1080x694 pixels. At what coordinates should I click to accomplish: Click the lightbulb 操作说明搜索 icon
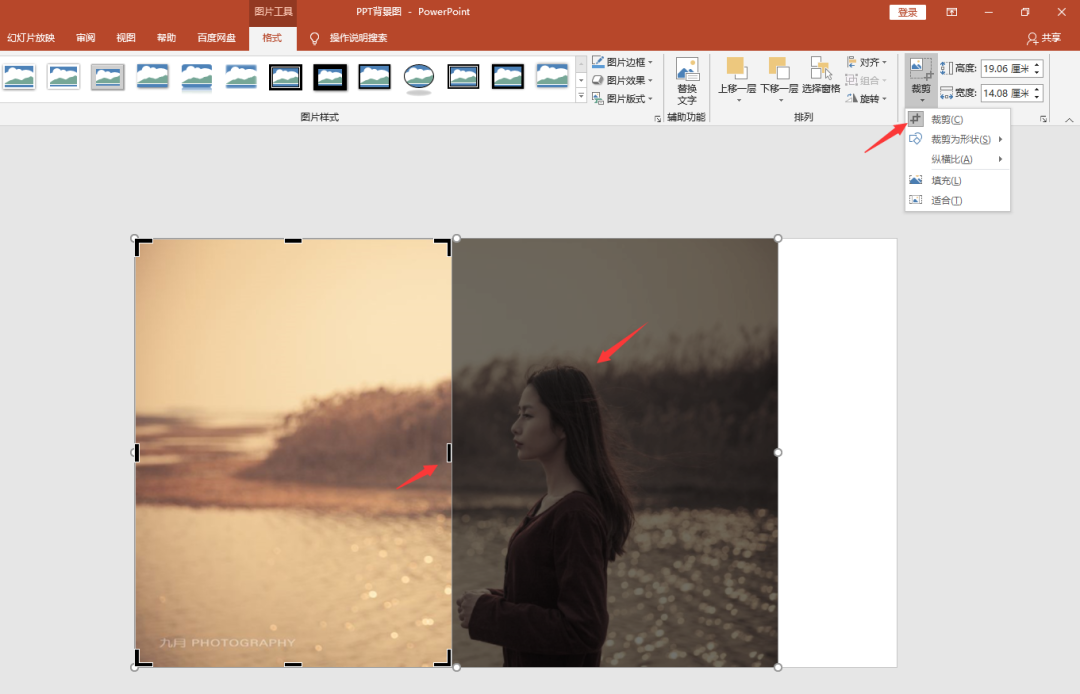point(315,38)
